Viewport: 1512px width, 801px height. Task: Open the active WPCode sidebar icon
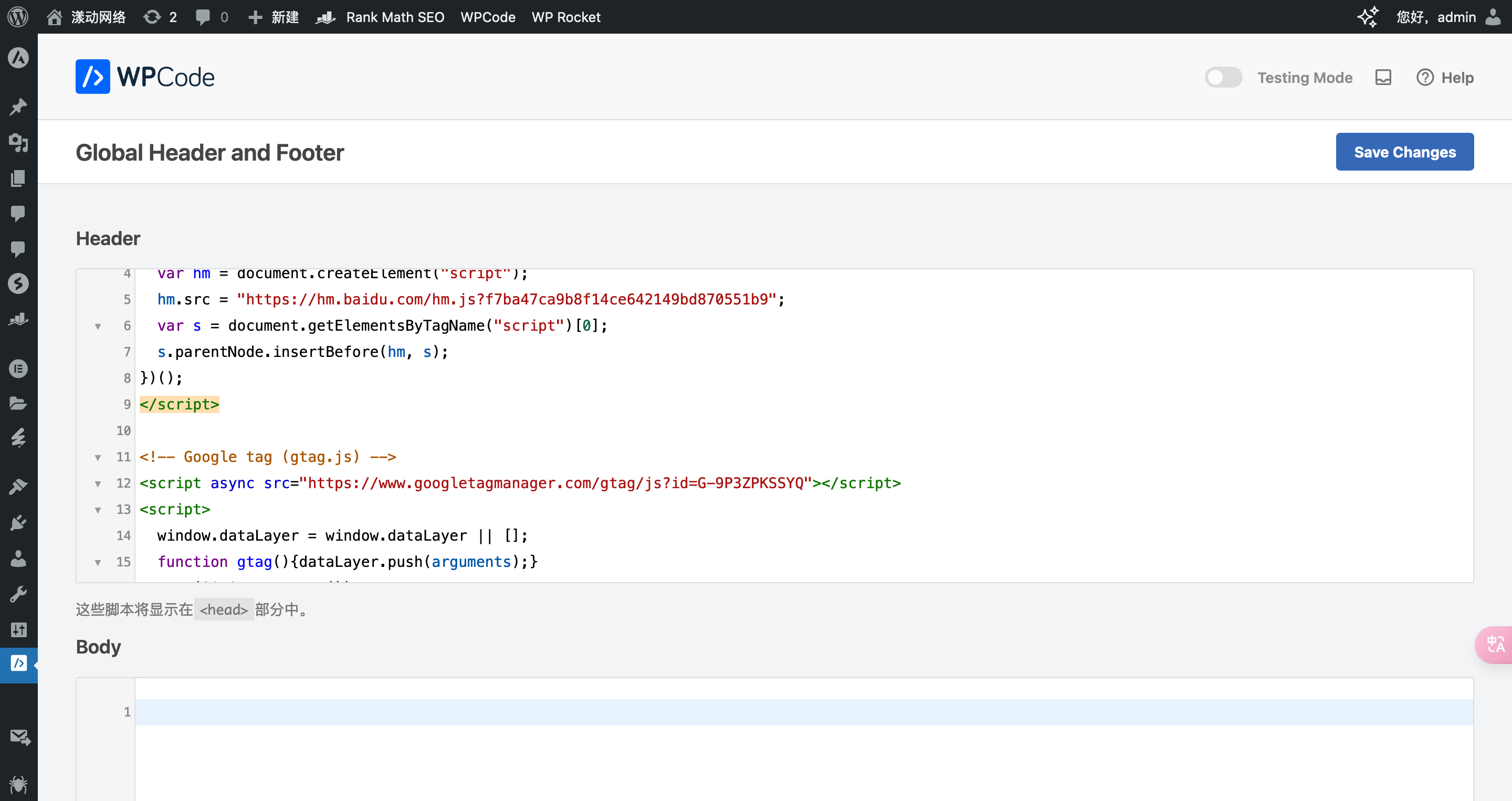[x=19, y=663]
